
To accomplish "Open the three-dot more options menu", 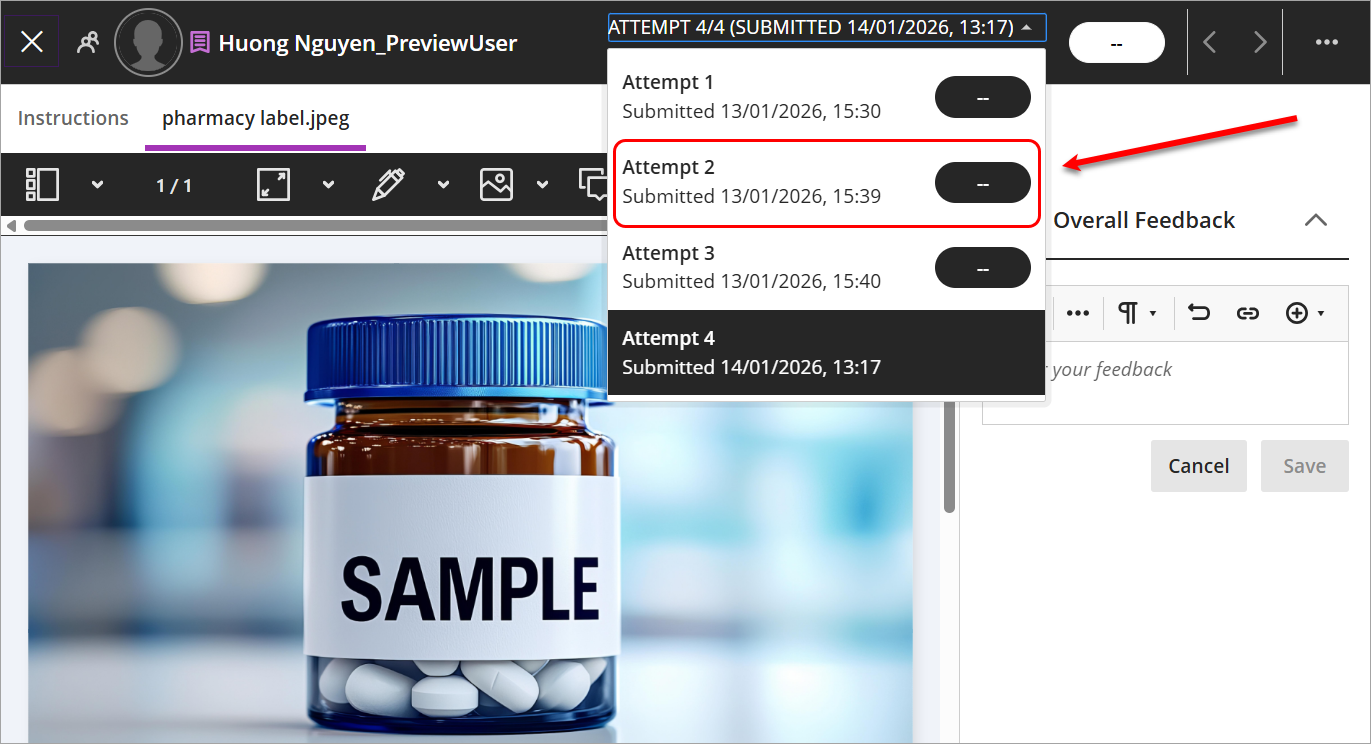I will pos(1327,42).
